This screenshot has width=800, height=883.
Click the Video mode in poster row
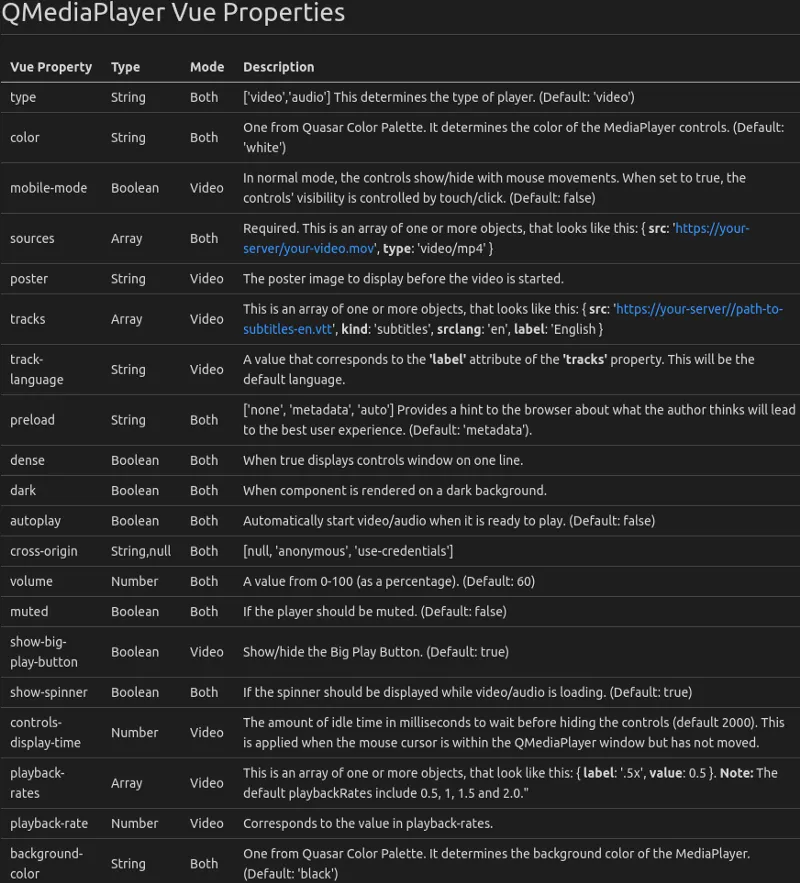(x=207, y=279)
